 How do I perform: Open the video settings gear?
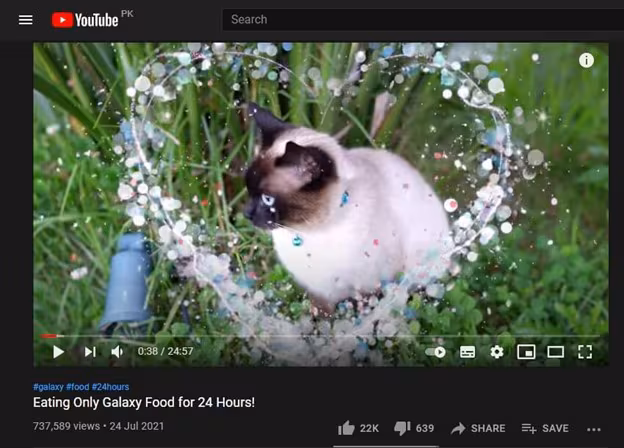(x=497, y=352)
